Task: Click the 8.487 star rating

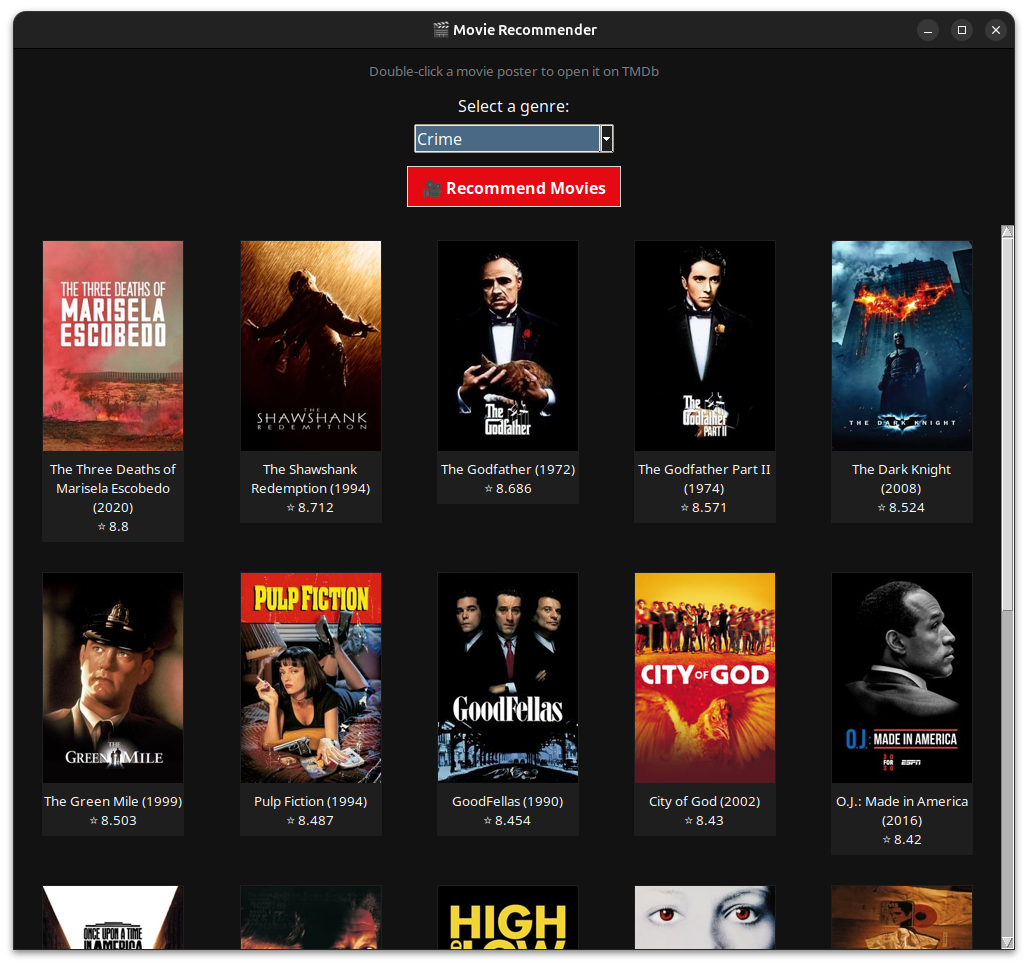Action: click(311, 820)
